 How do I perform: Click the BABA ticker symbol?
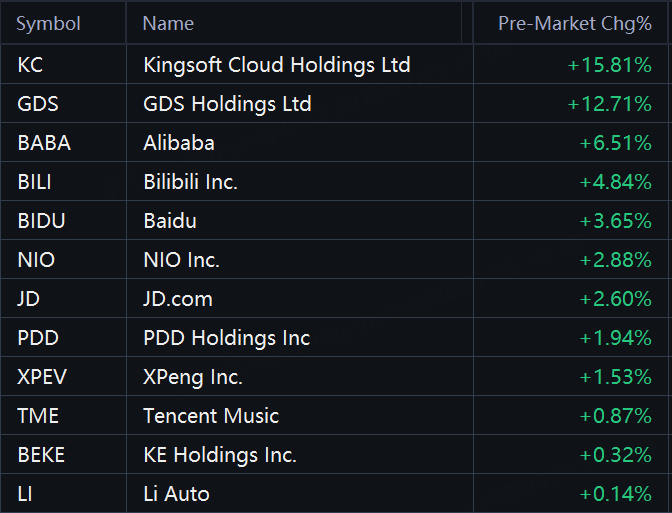44,143
